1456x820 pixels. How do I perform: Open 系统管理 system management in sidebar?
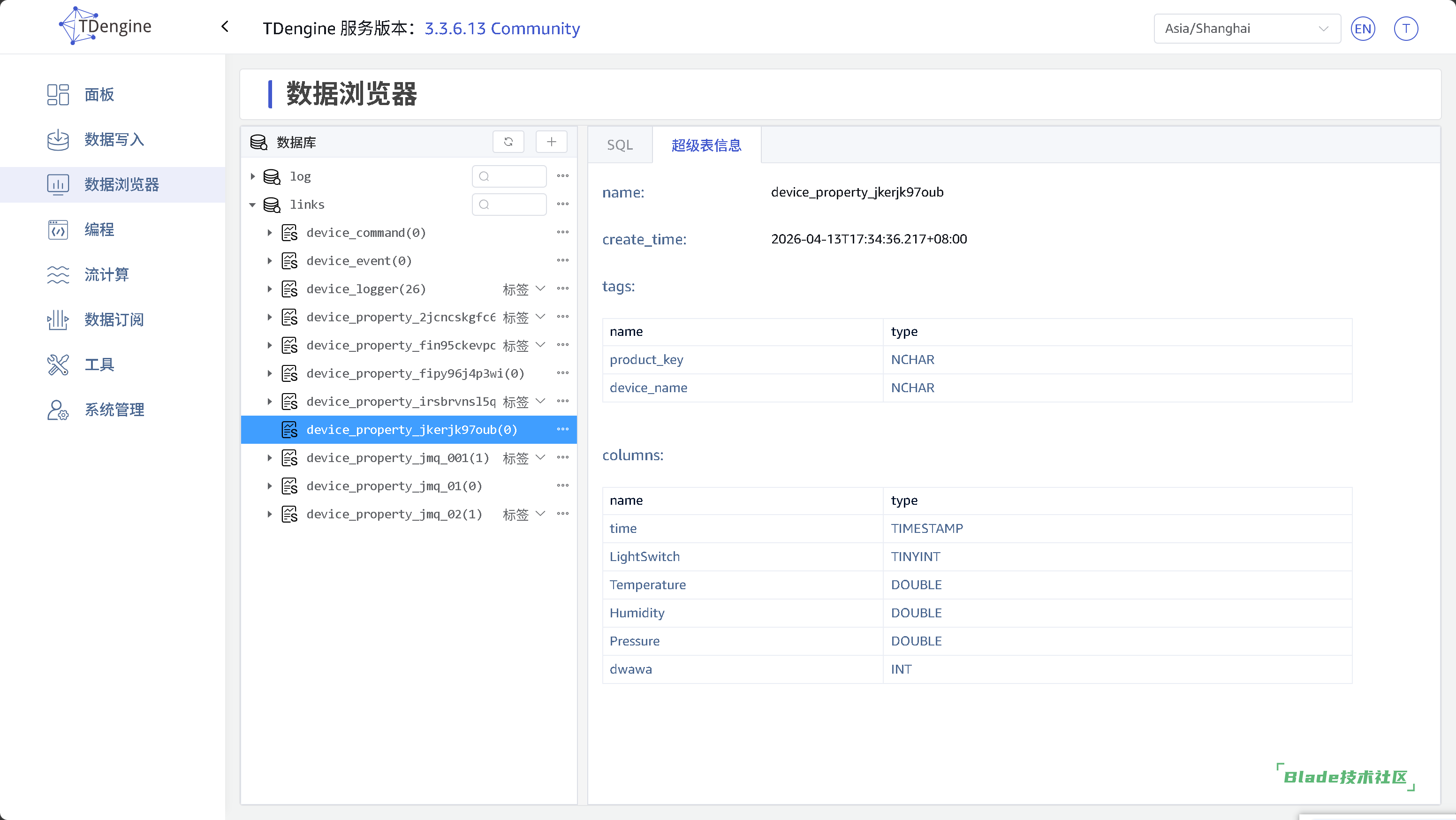tap(58, 410)
